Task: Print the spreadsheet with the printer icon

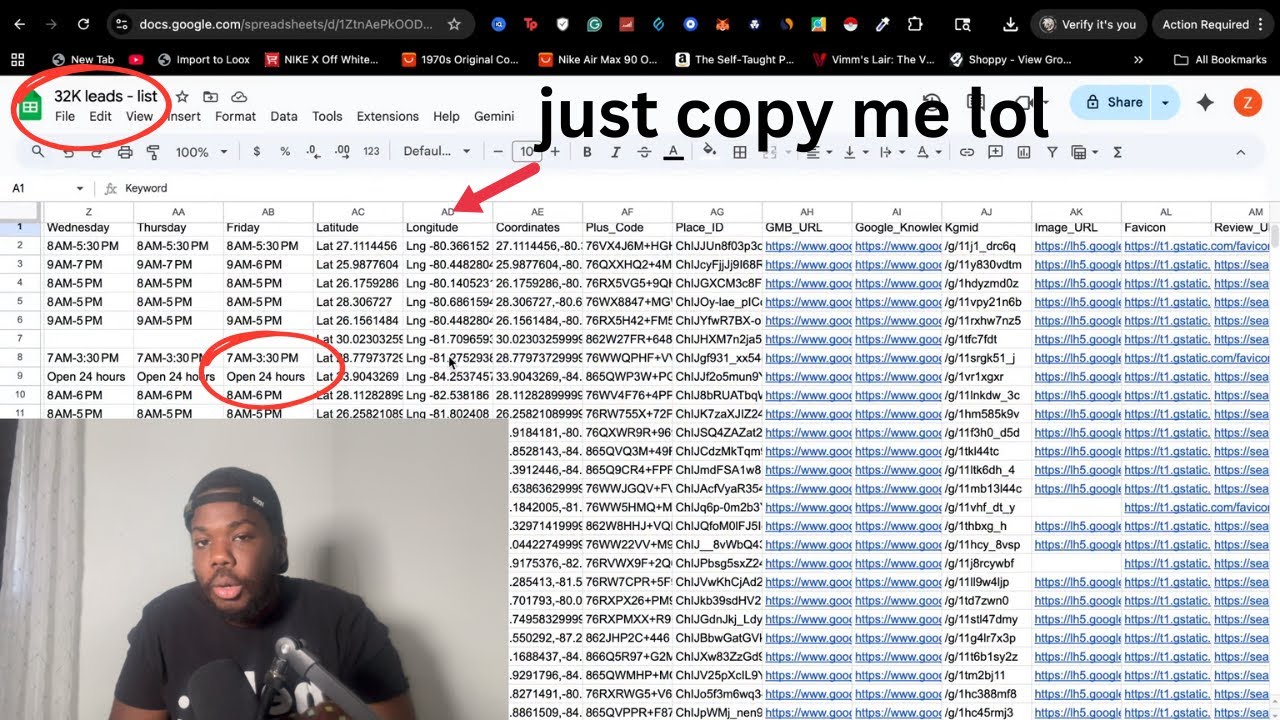Action: coord(125,152)
